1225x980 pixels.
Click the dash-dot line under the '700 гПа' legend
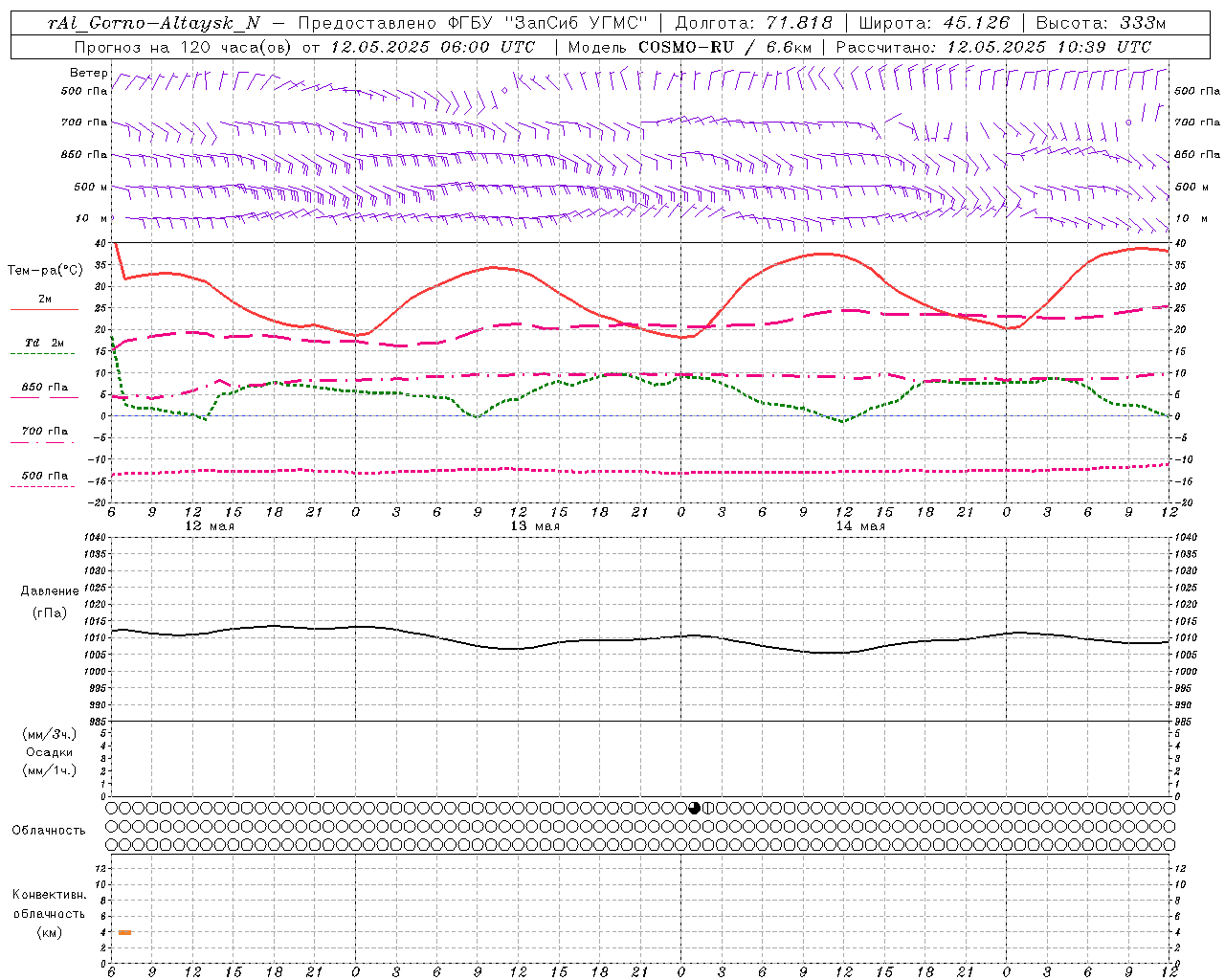42,442
